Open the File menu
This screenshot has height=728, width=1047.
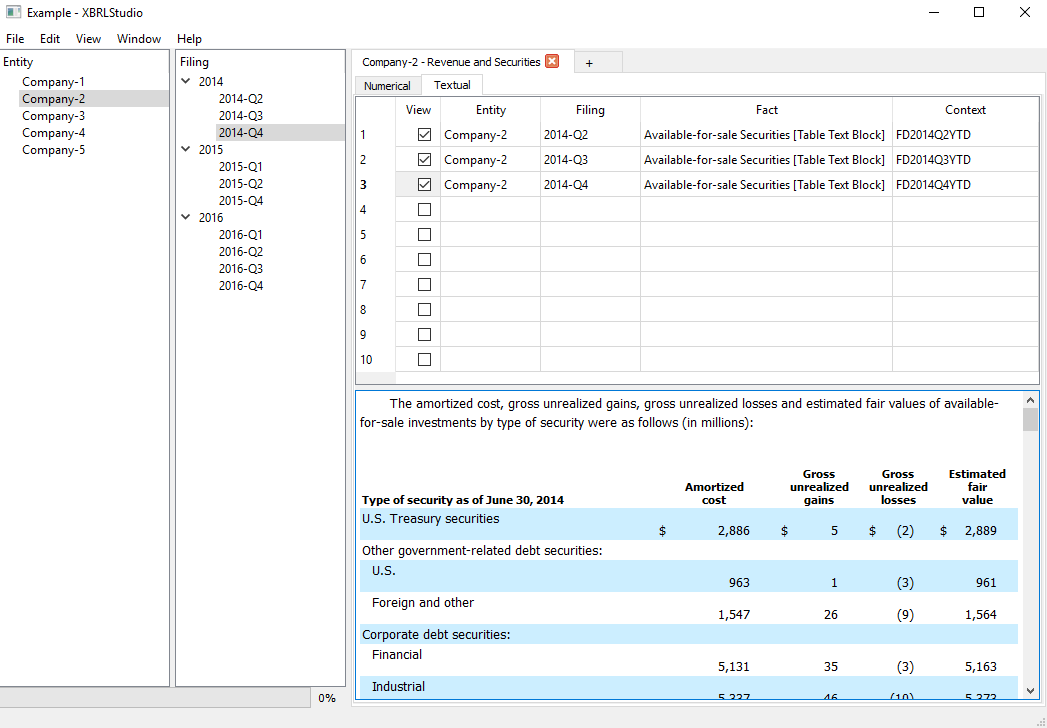coord(15,39)
